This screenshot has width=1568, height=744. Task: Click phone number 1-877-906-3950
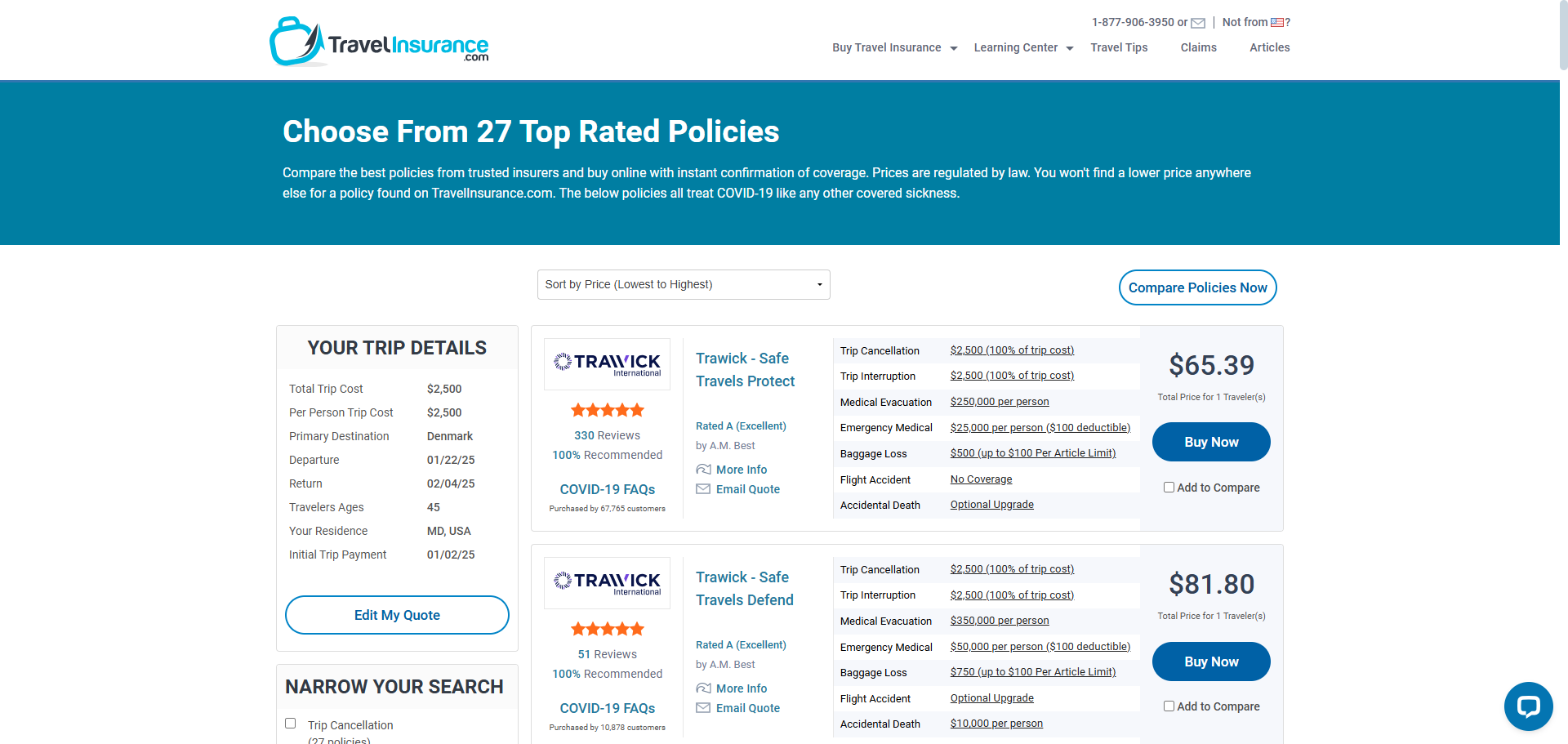[x=1133, y=22]
